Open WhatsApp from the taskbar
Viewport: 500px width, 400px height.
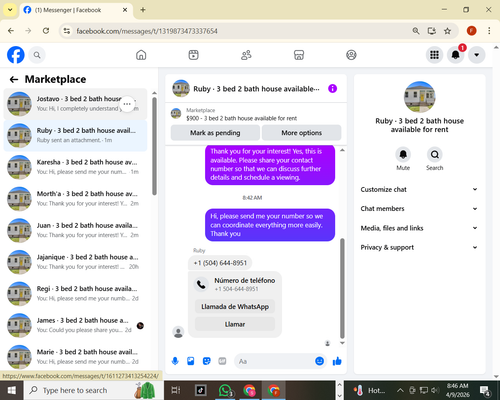point(225,390)
